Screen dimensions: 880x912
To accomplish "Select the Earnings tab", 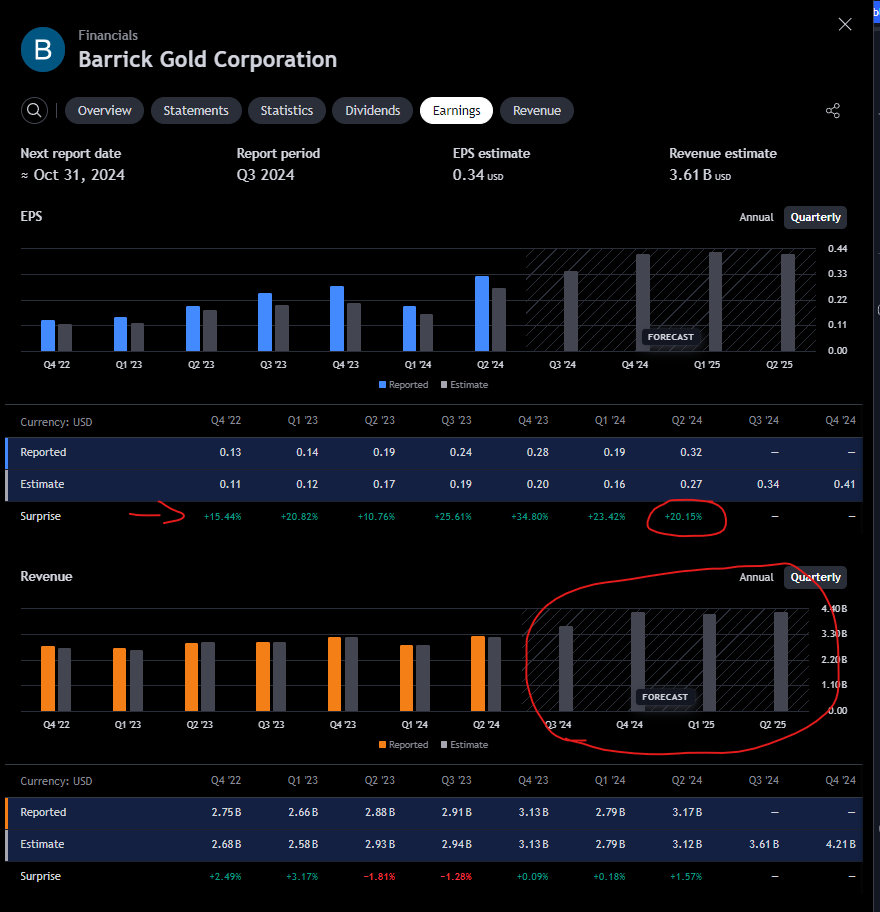I will click(x=457, y=111).
